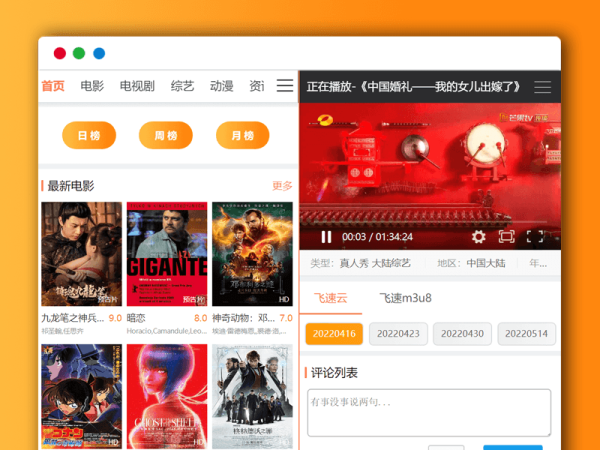Pause the video playback

pyautogui.click(x=326, y=237)
